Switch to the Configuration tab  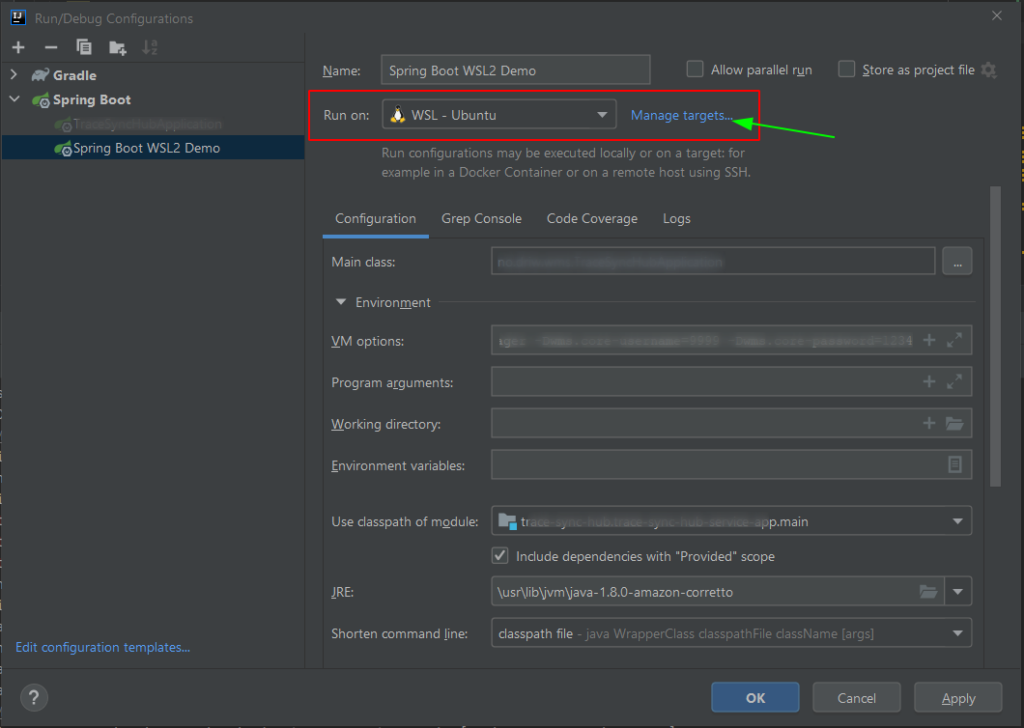tap(376, 219)
